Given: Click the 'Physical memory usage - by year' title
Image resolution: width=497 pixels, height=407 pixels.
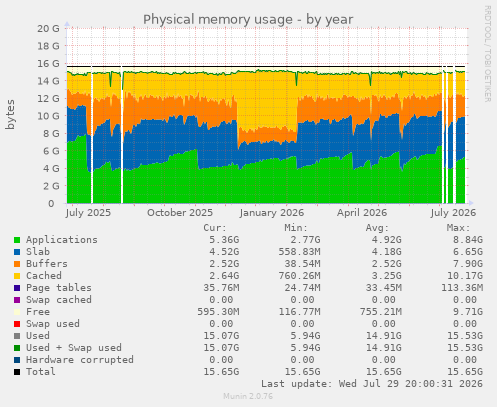Looking at the screenshot, I should pos(248,20).
